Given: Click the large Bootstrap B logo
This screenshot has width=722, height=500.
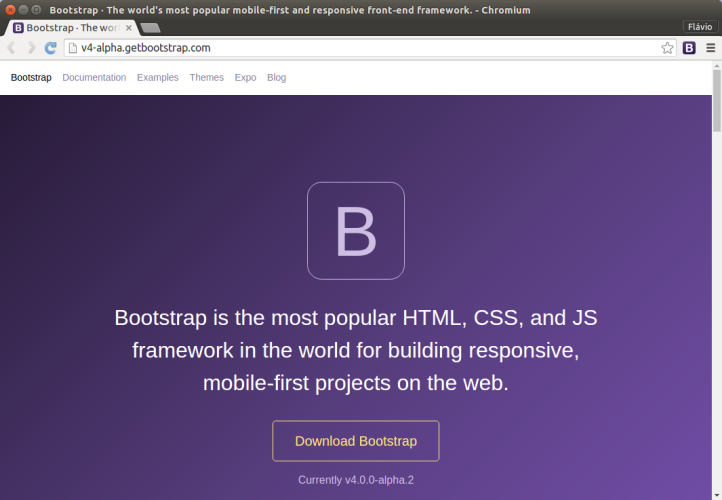Looking at the screenshot, I should coord(356,231).
